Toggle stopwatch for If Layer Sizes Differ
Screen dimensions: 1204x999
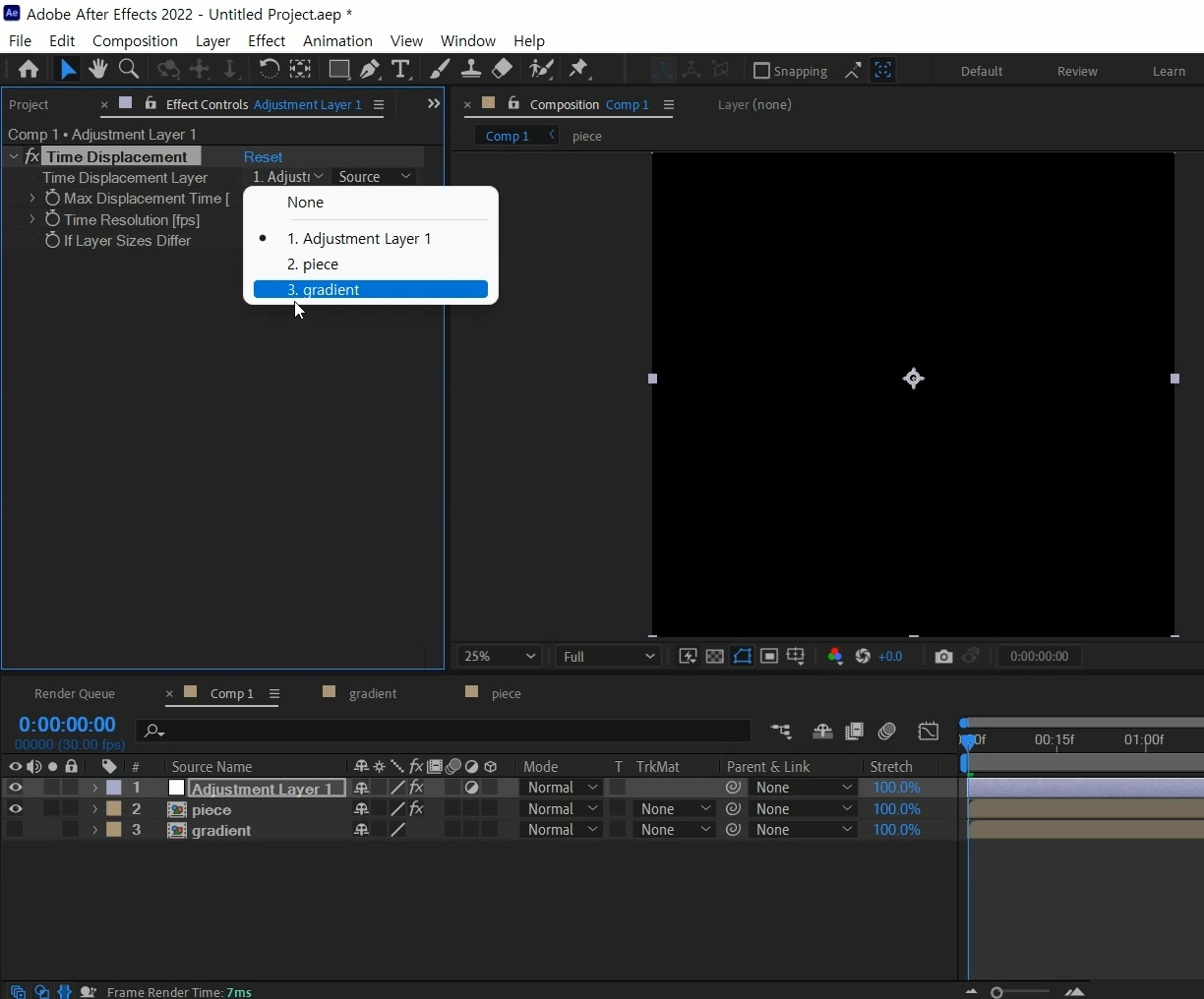(x=52, y=241)
